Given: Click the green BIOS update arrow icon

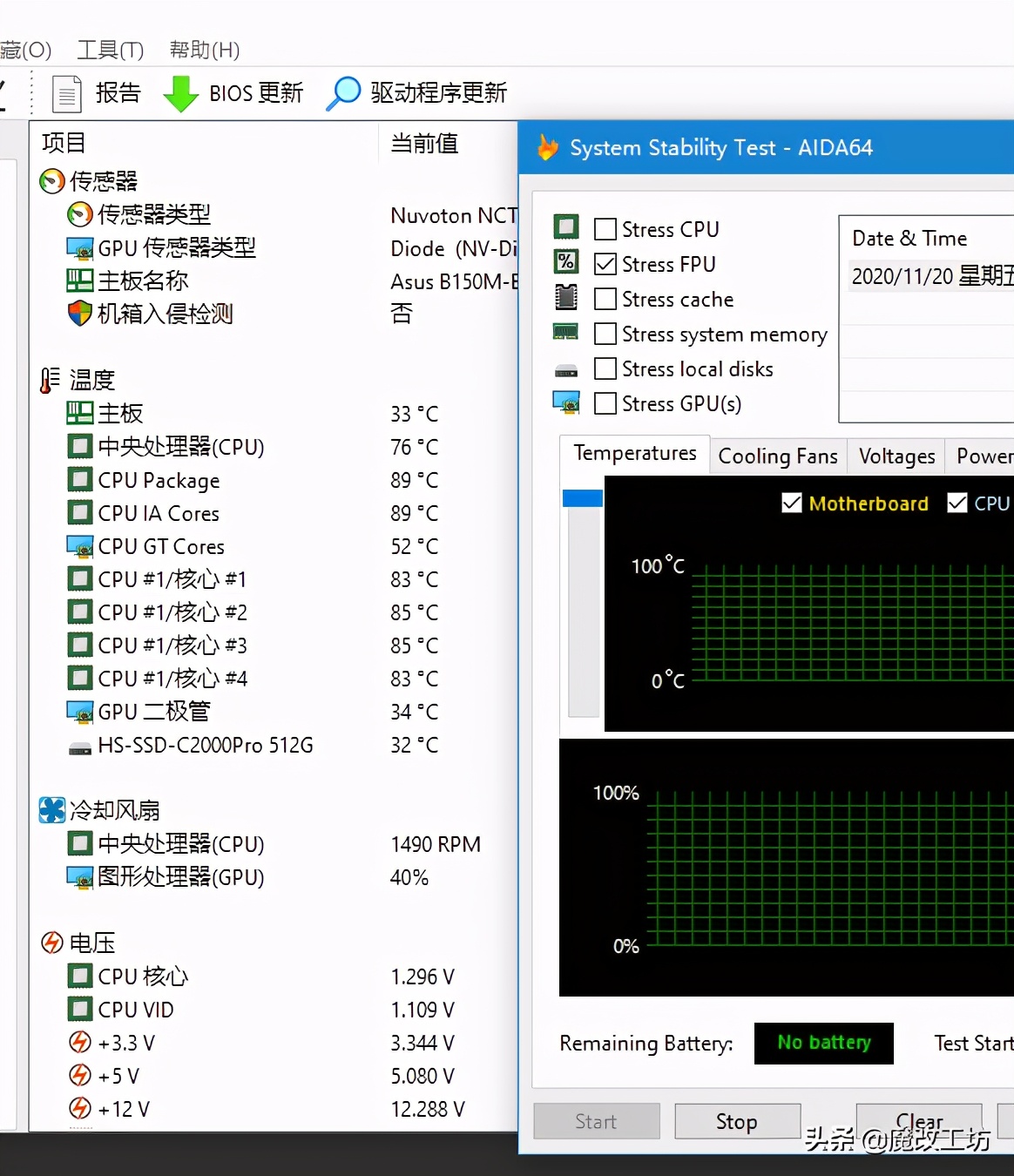Looking at the screenshot, I should coord(180,93).
